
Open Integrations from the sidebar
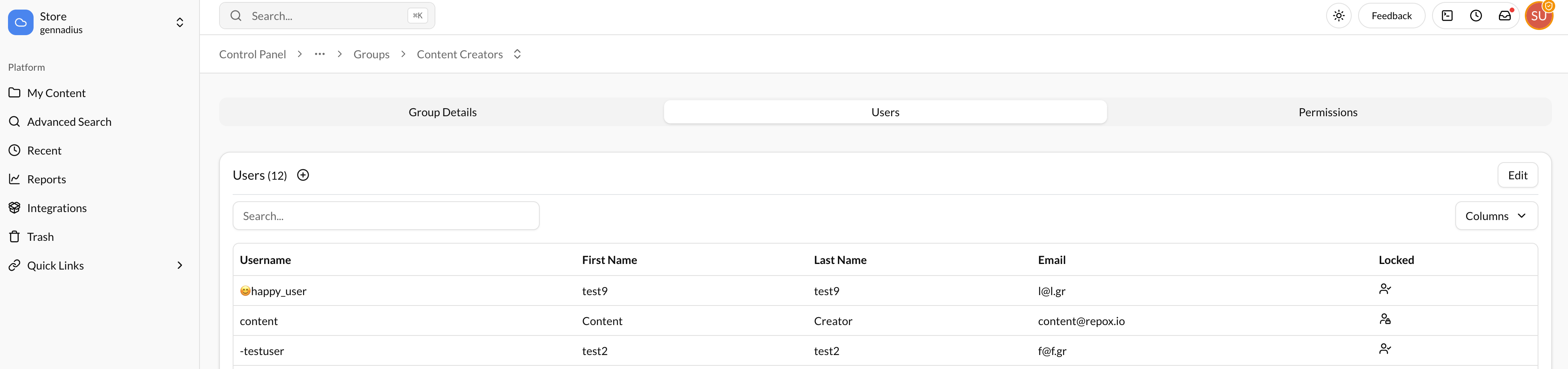pos(57,207)
